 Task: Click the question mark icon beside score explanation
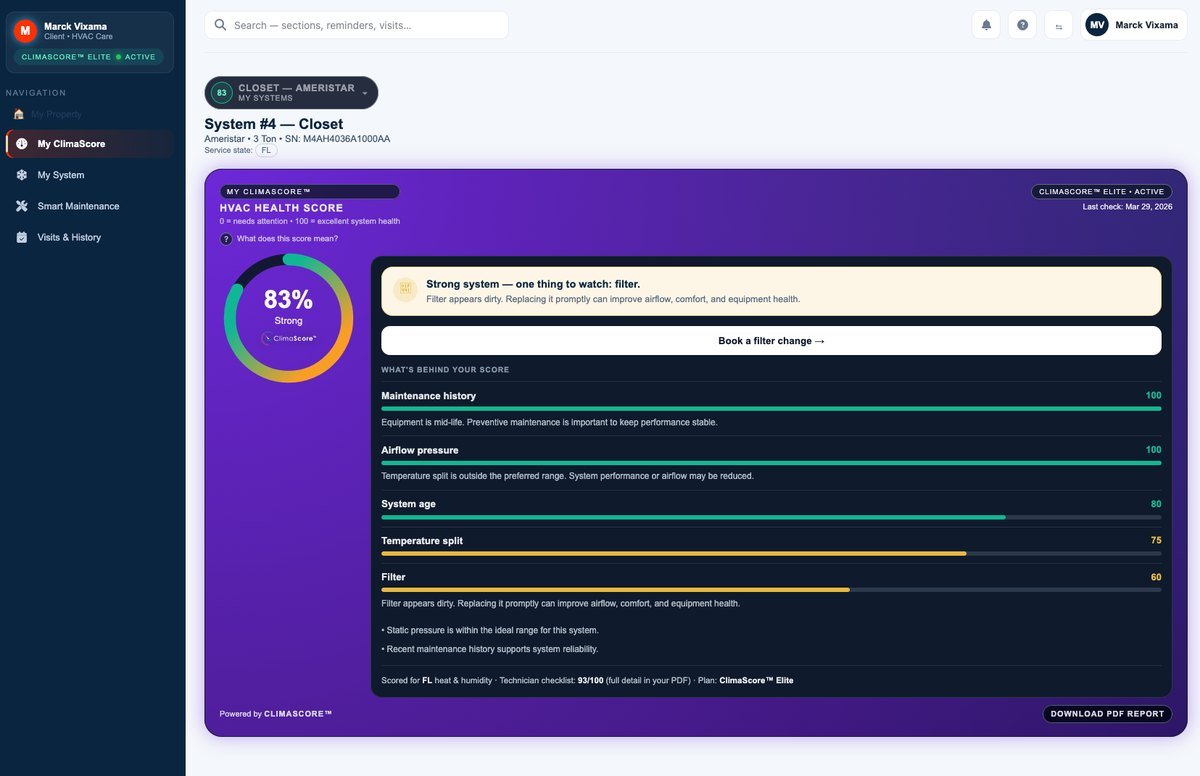click(226, 239)
